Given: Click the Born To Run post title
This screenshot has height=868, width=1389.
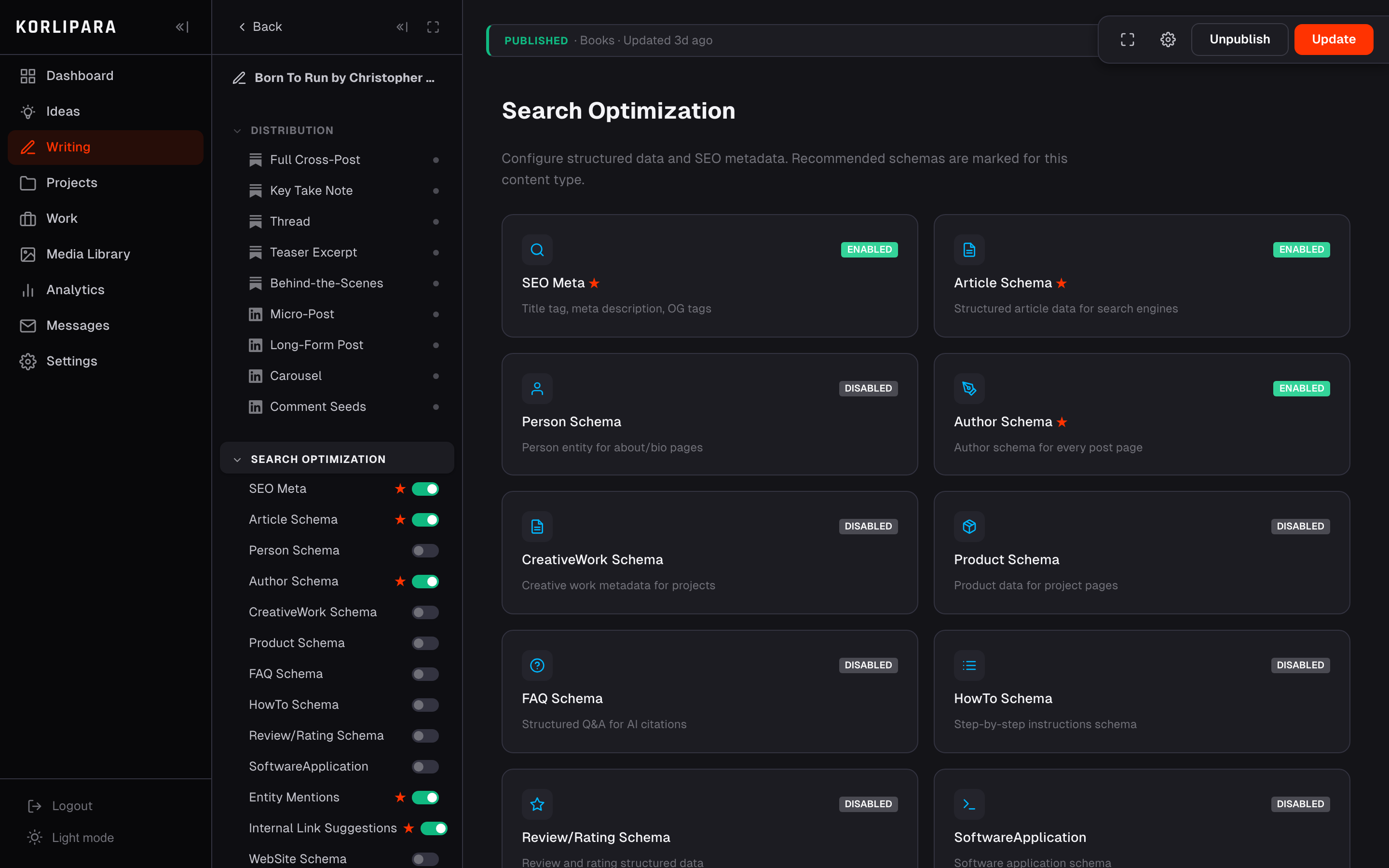Looking at the screenshot, I should pos(344,78).
